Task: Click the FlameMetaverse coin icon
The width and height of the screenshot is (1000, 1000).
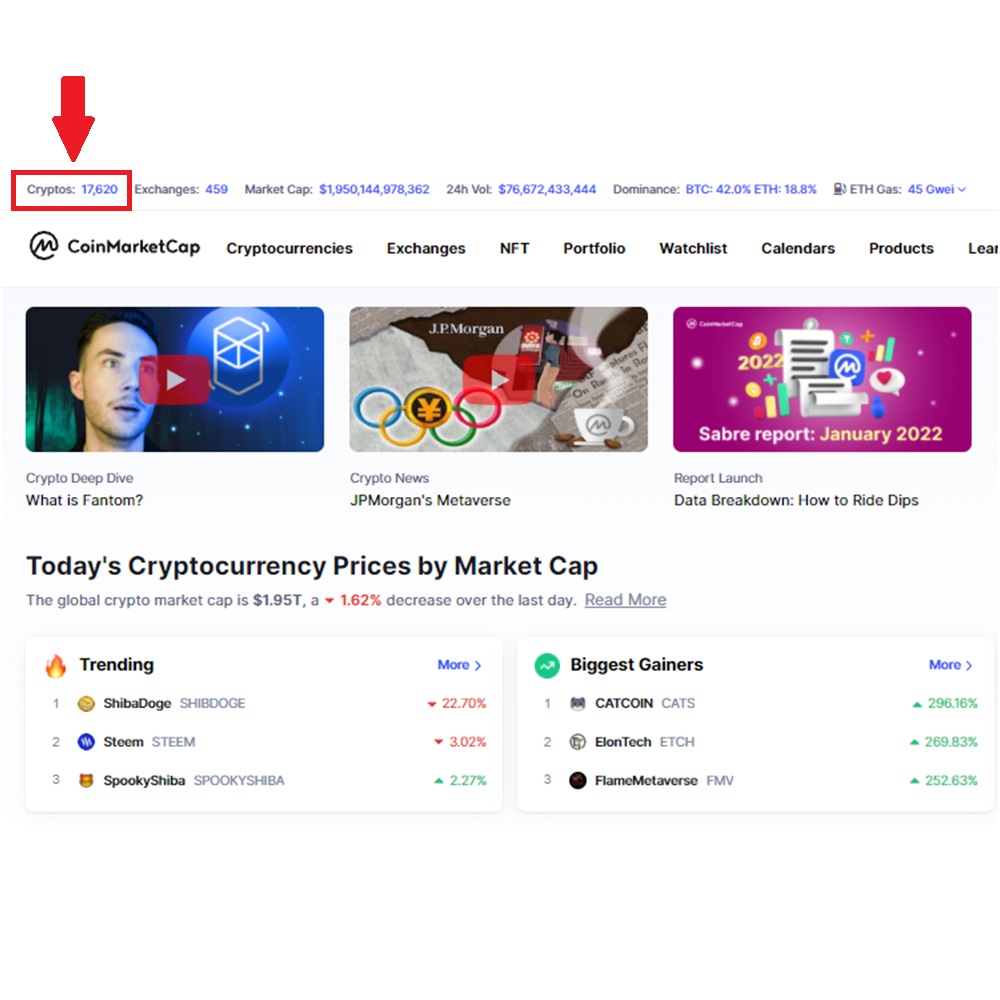Action: click(578, 780)
